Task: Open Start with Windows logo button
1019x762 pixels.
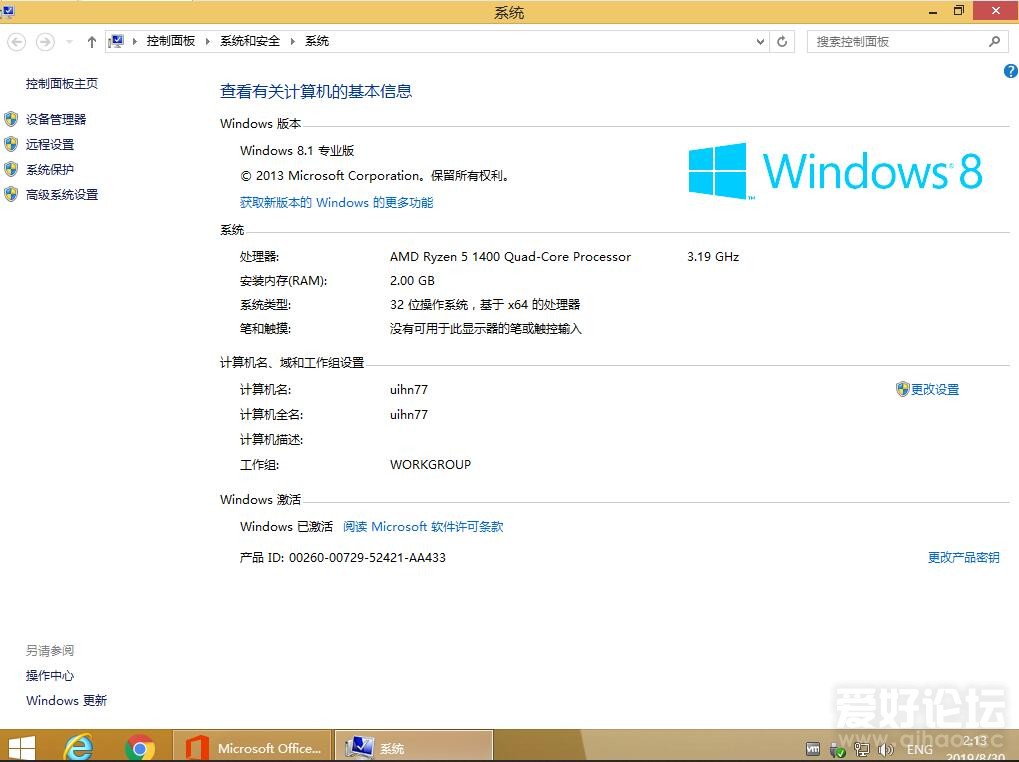Action: pos(21,748)
